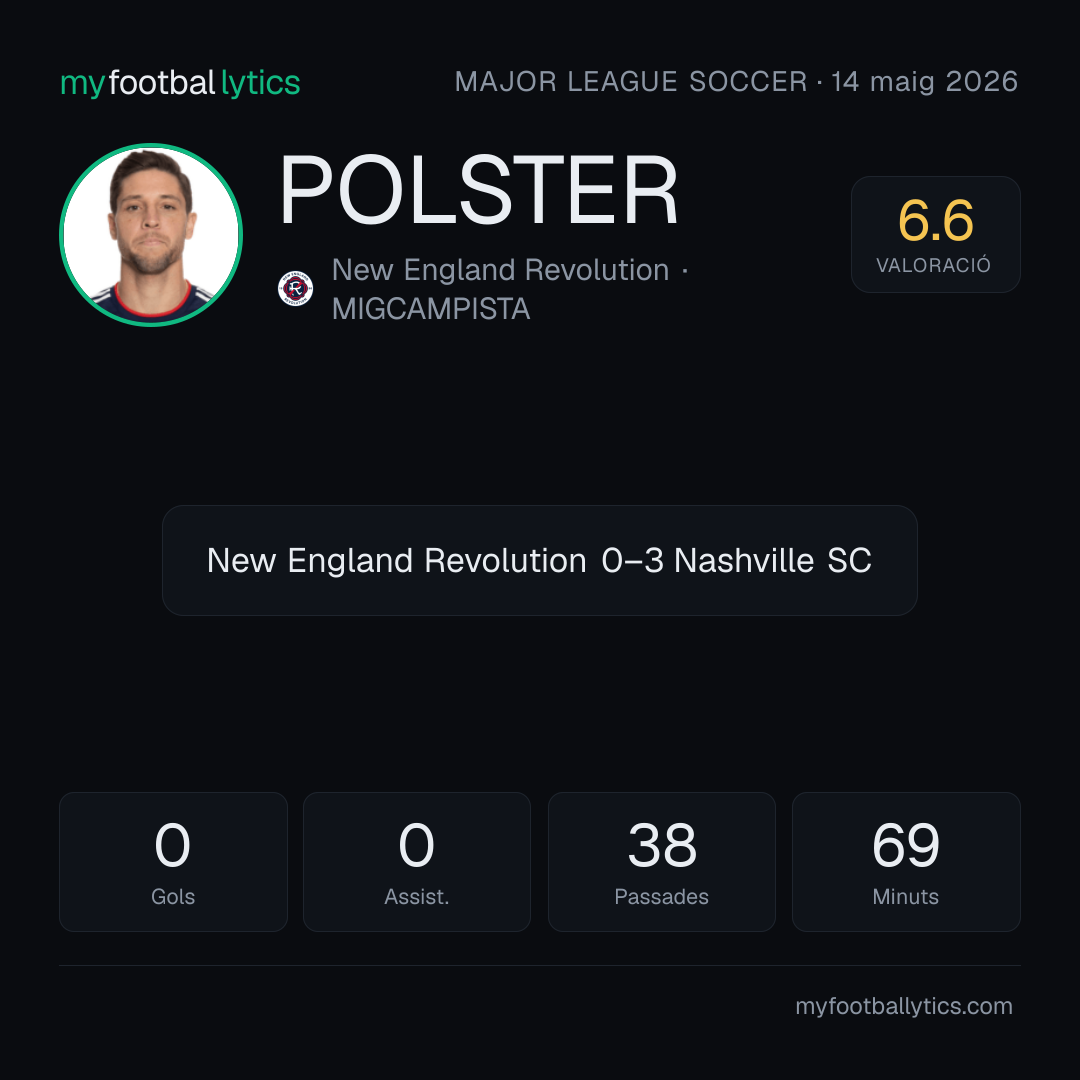Select the Minuts stat card showing 69

[x=906, y=862]
